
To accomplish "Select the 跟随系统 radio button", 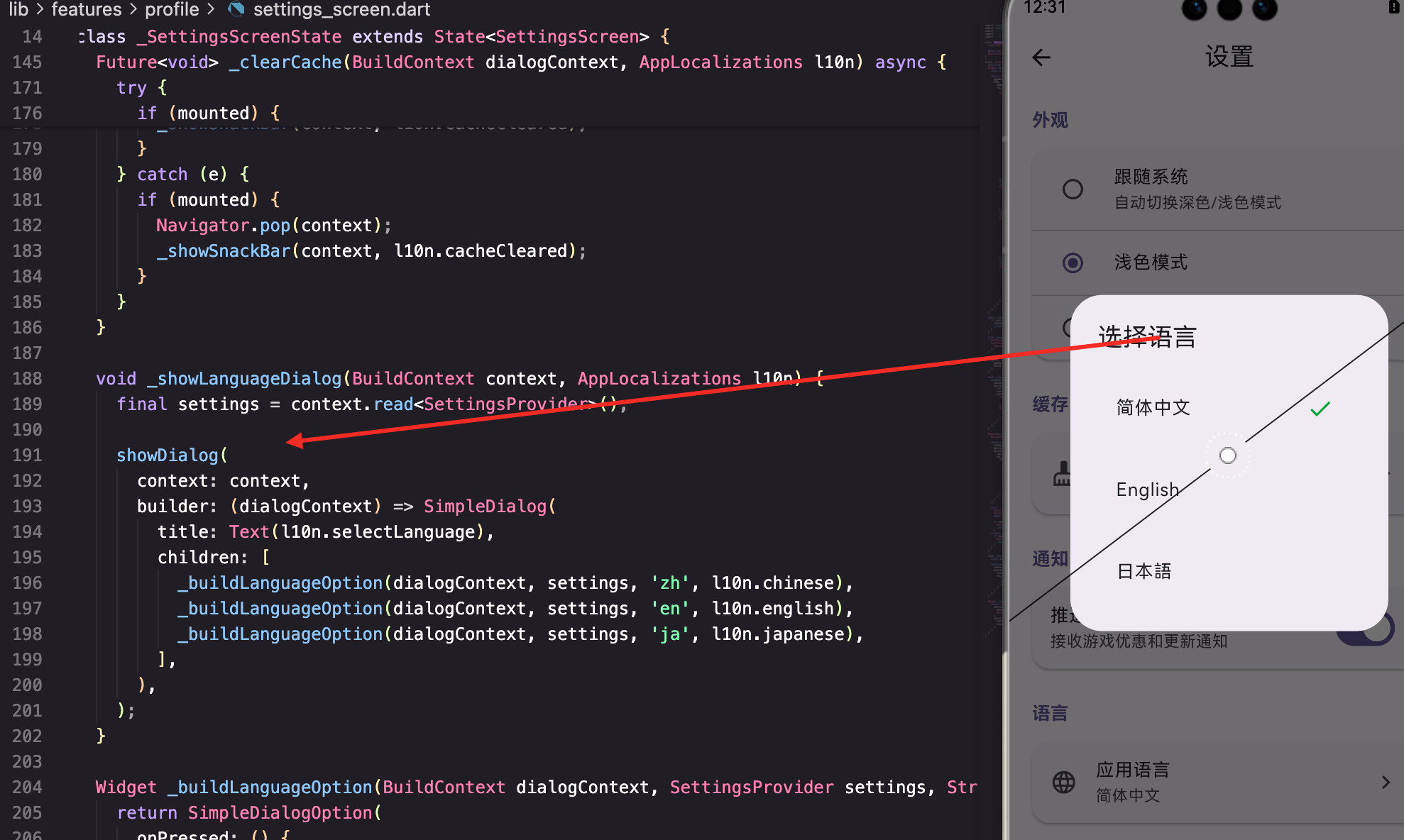I will click(1073, 189).
